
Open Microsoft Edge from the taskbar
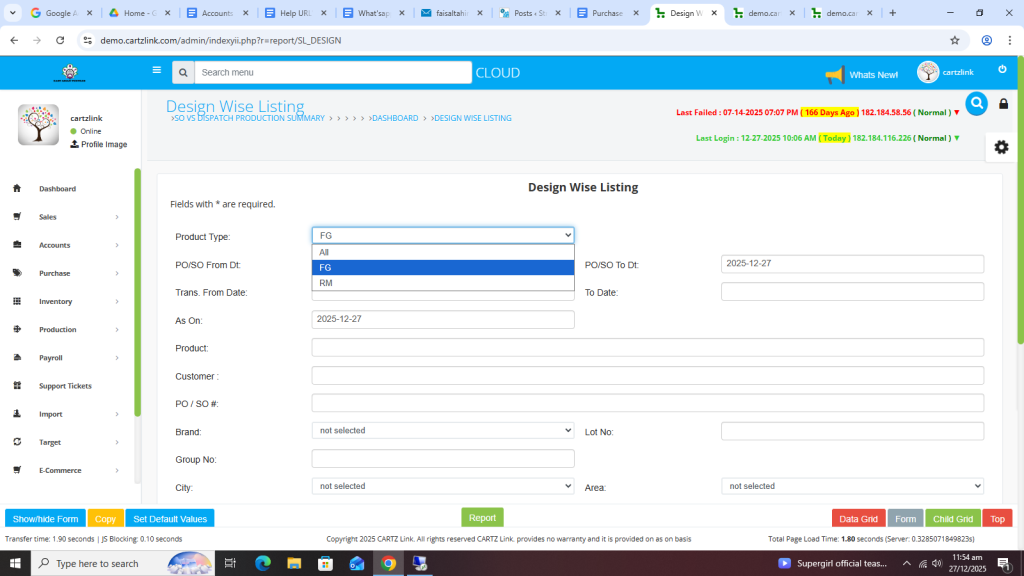pyautogui.click(x=263, y=563)
